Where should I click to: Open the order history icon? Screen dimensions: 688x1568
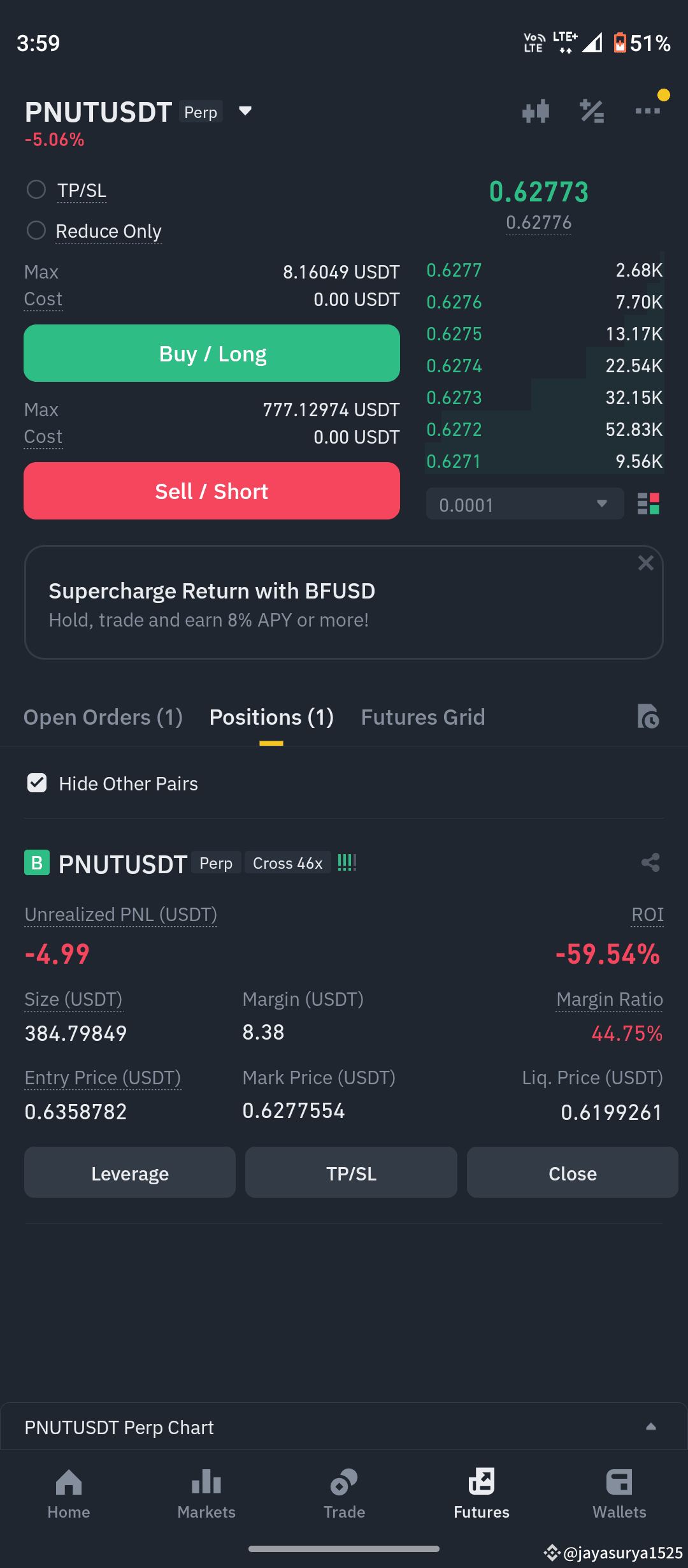(x=648, y=716)
